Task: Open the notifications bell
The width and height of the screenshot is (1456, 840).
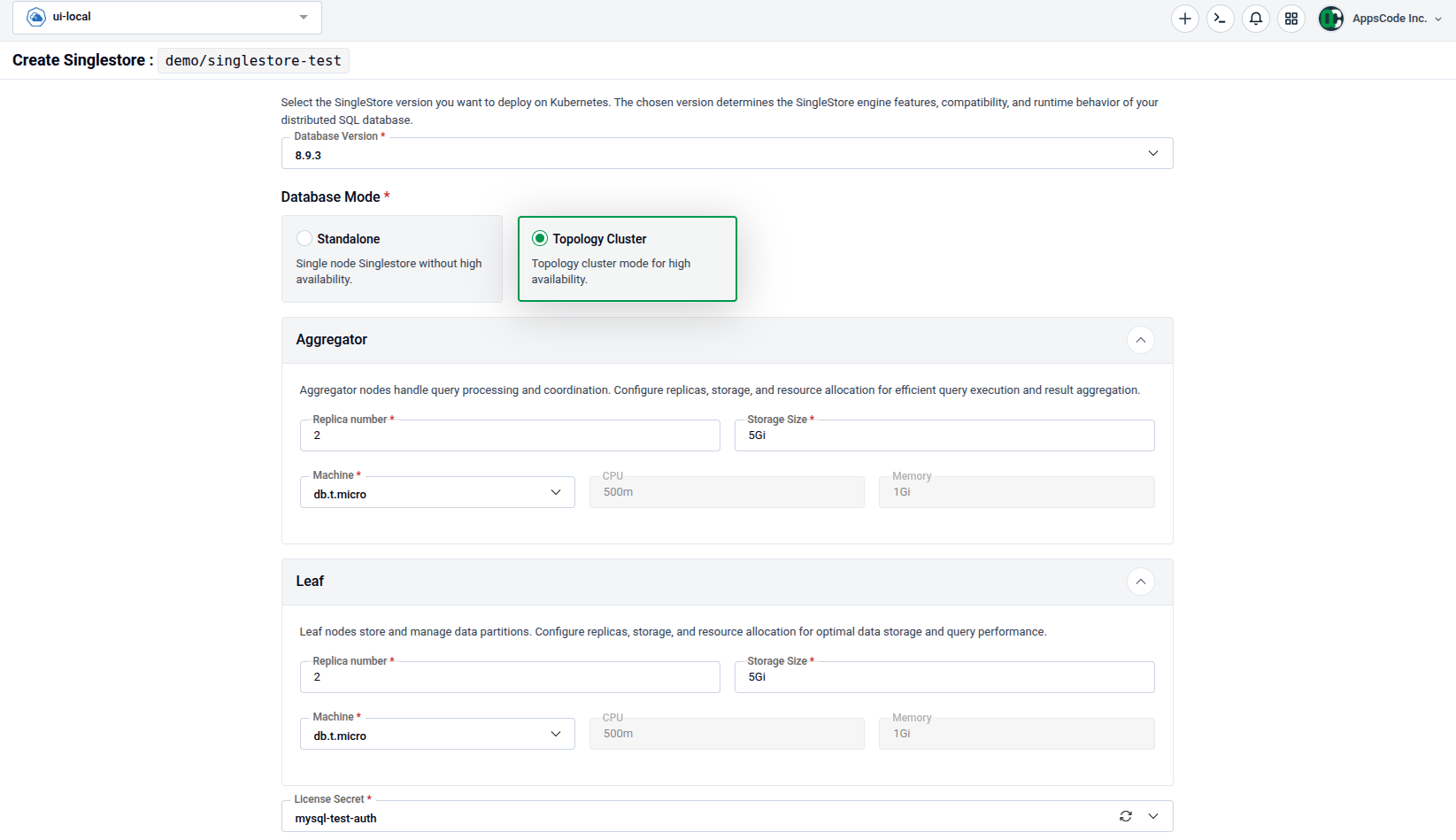Action: [x=1256, y=19]
